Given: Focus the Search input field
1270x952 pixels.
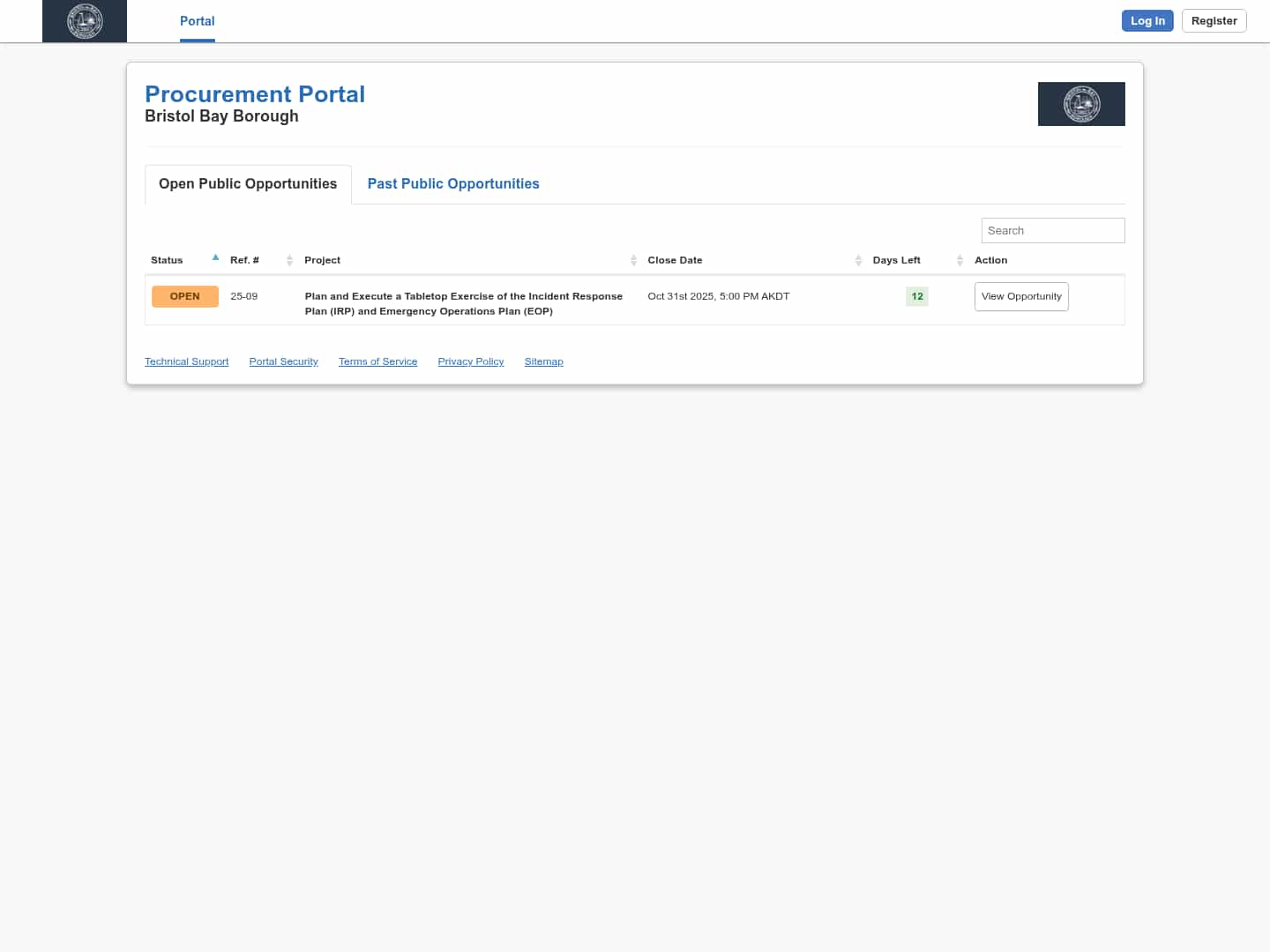Looking at the screenshot, I should pos(1052,230).
